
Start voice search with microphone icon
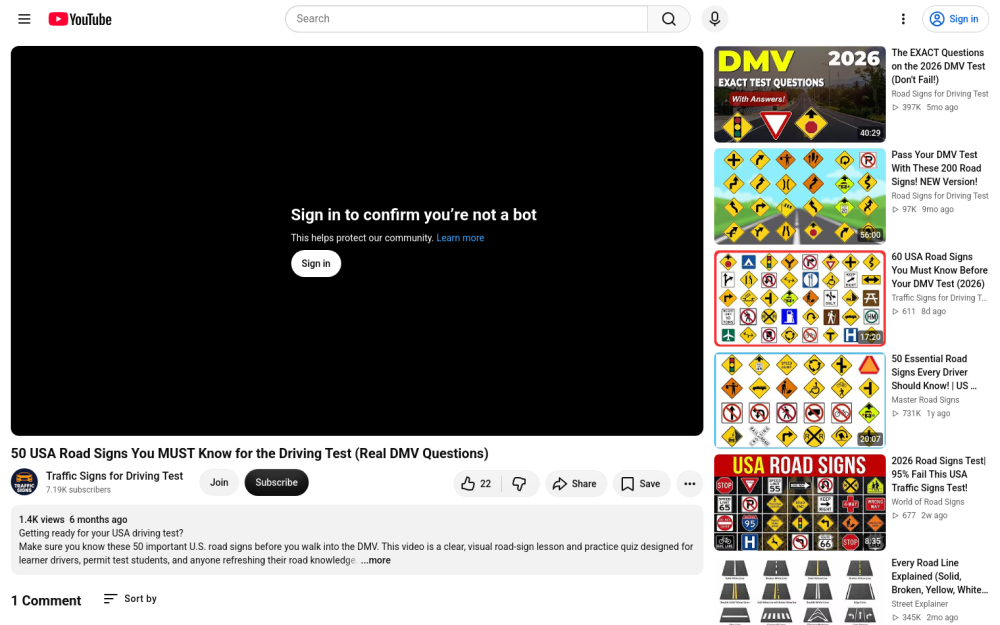click(714, 19)
